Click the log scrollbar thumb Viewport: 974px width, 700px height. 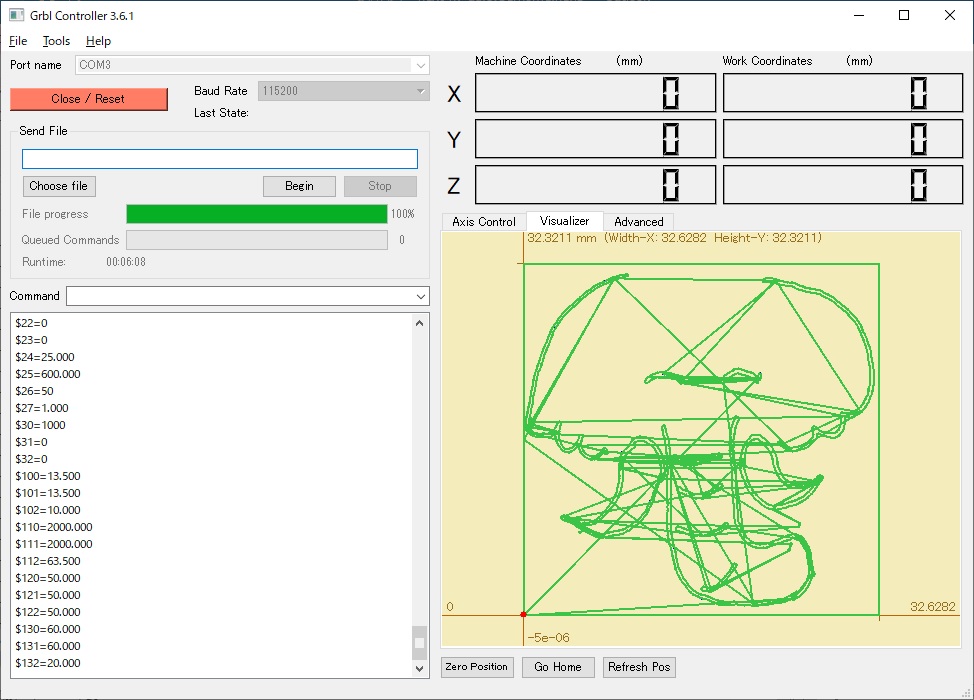point(419,643)
